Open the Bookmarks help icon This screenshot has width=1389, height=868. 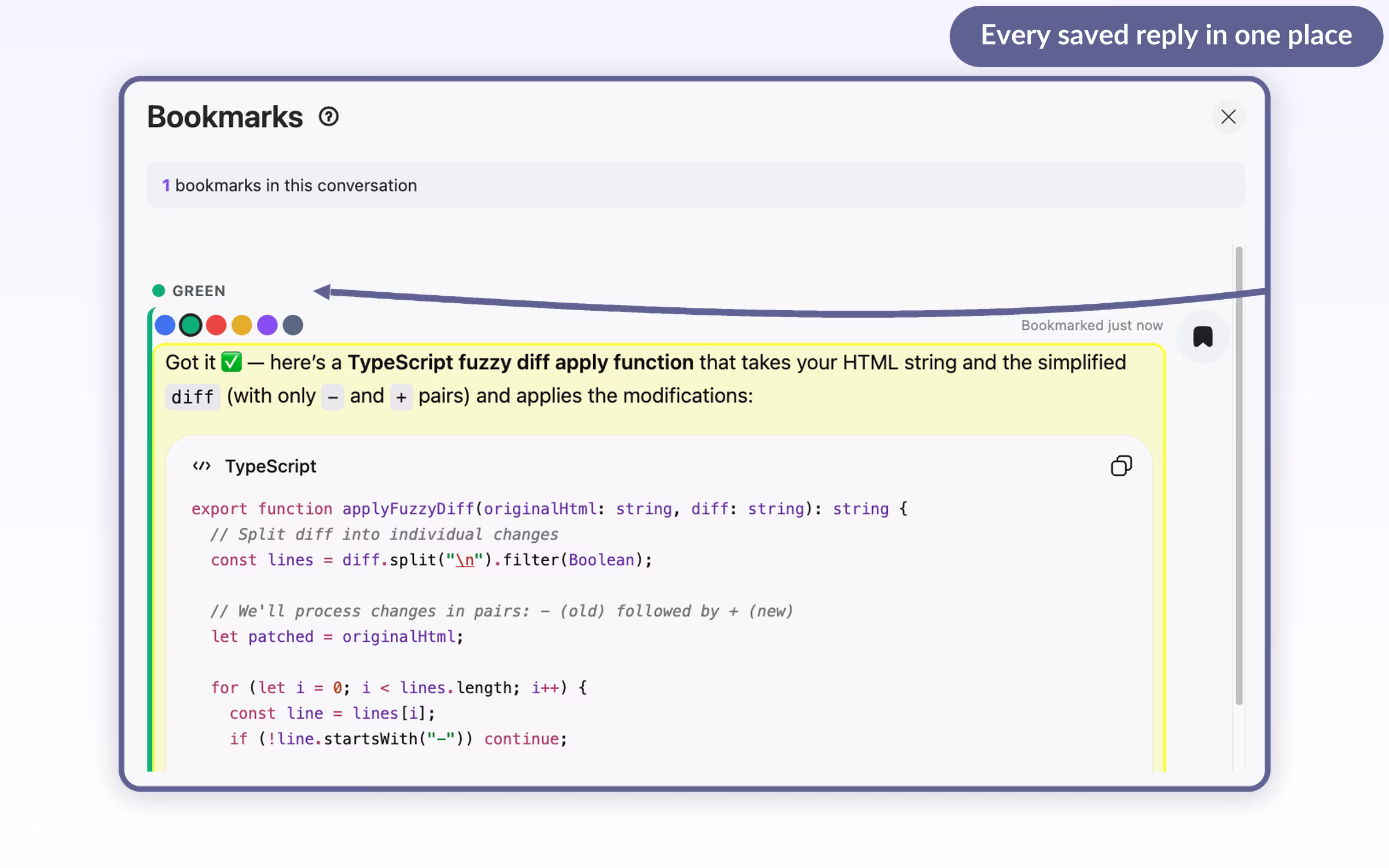point(329,117)
